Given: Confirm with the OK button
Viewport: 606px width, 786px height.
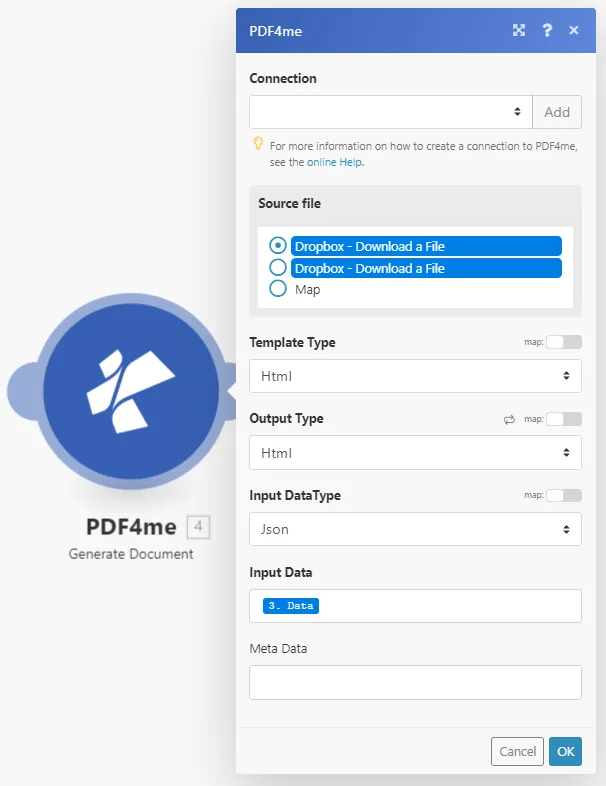Looking at the screenshot, I should pos(565,751).
